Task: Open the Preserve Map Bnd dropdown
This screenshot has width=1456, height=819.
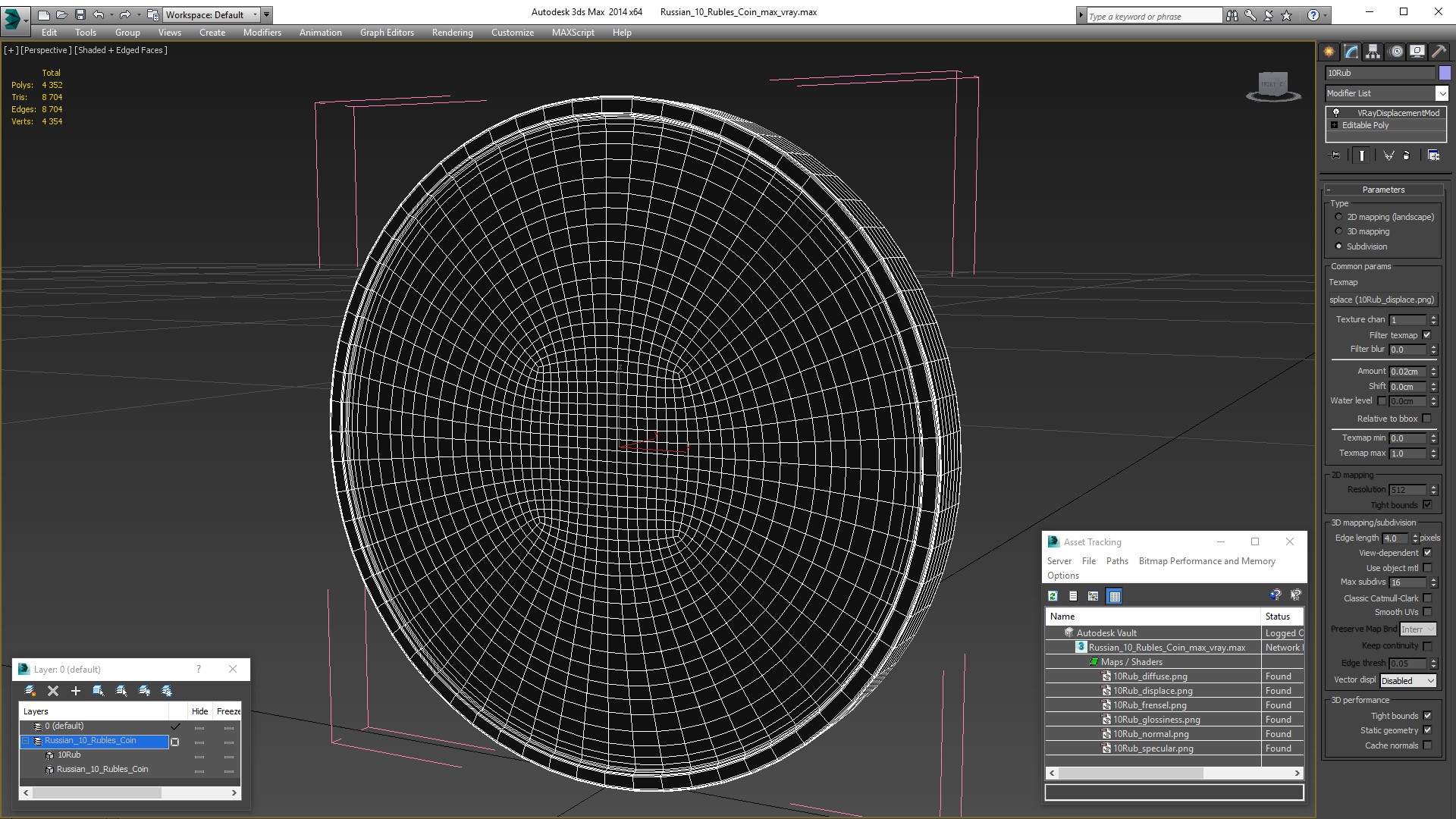Action: pos(1417,629)
